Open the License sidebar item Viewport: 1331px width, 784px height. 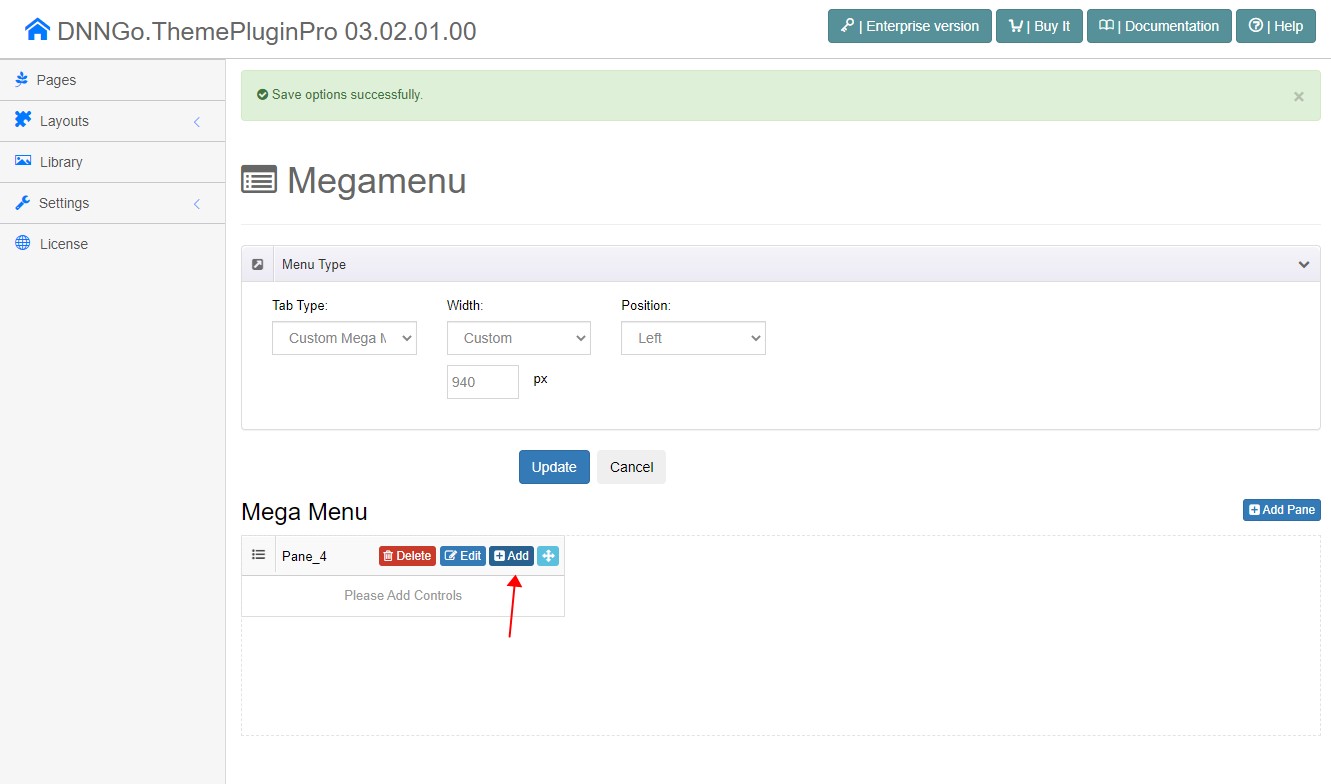[112, 244]
